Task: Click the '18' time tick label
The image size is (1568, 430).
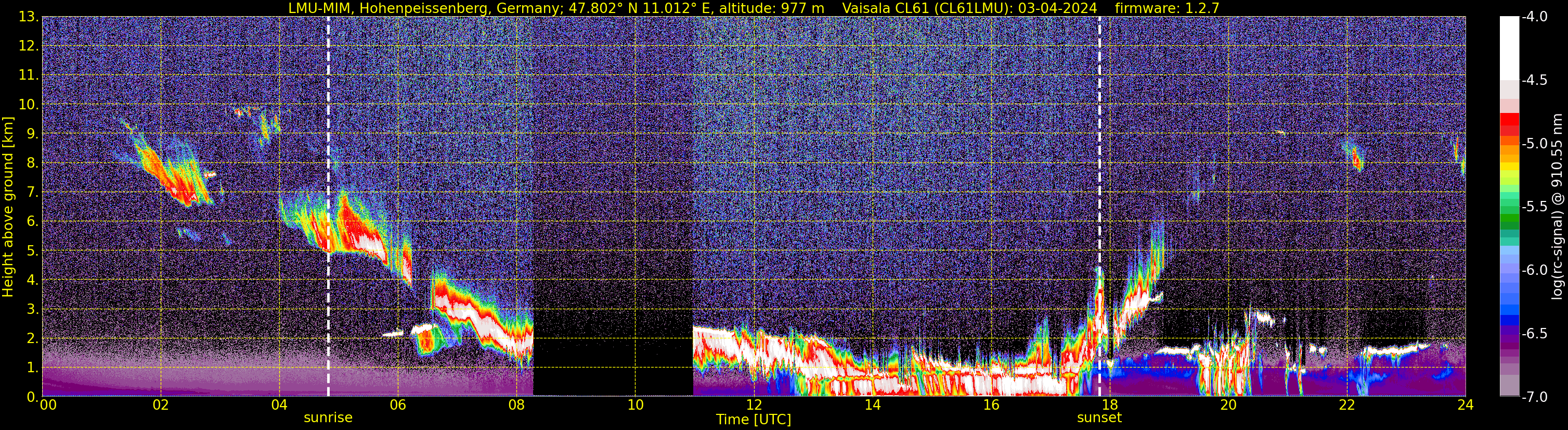Action: [x=1110, y=405]
